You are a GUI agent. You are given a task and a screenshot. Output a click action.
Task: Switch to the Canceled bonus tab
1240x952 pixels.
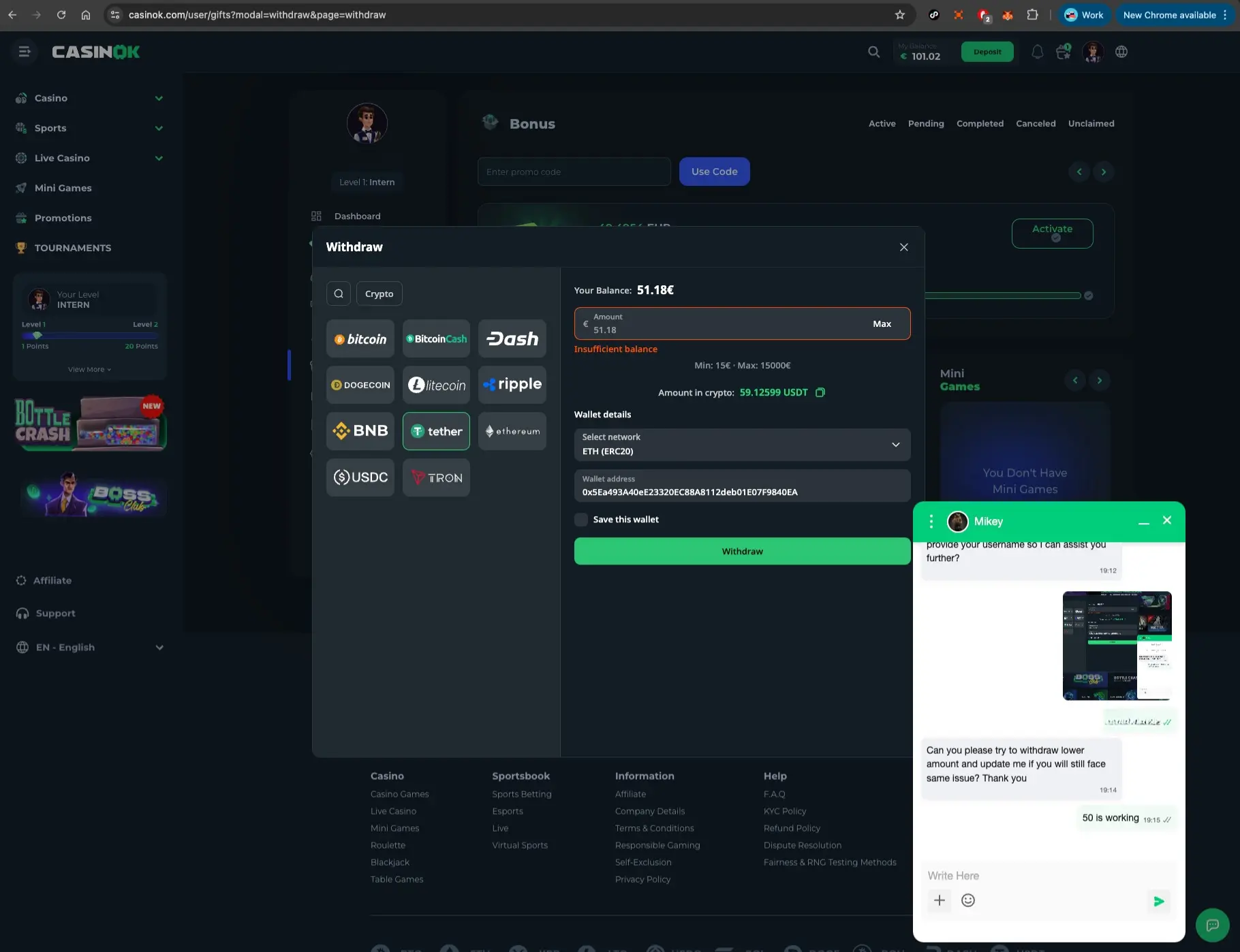1036,123
